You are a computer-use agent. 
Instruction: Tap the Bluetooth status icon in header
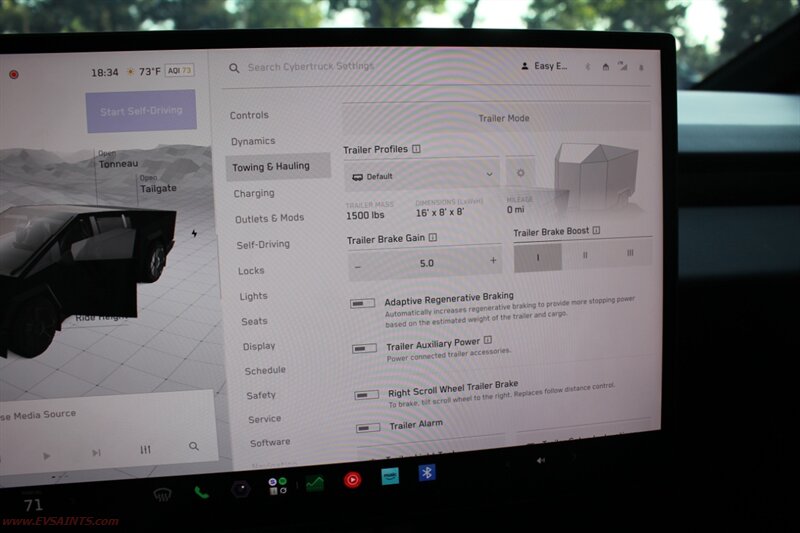coord(588,66)
